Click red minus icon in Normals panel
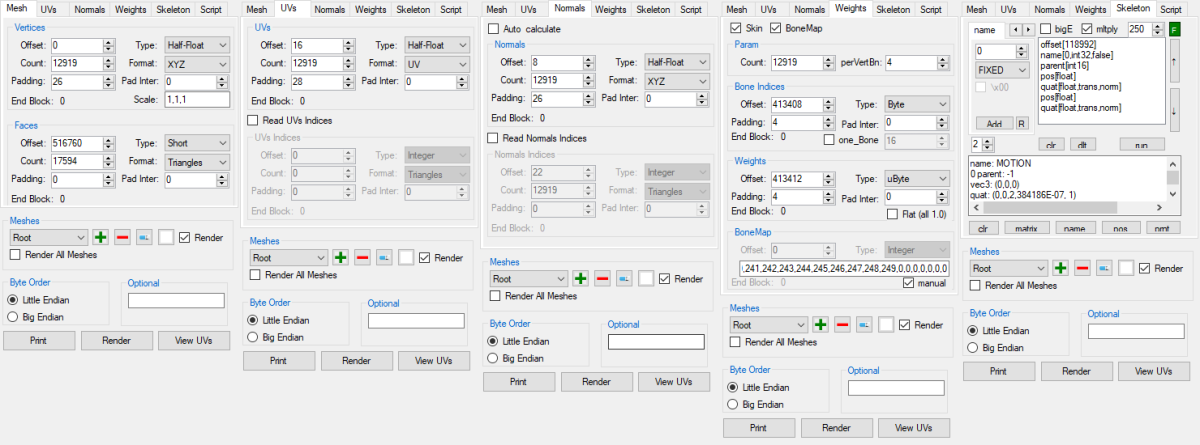The height and width of the screenshot is (445, 1200). 603,278
